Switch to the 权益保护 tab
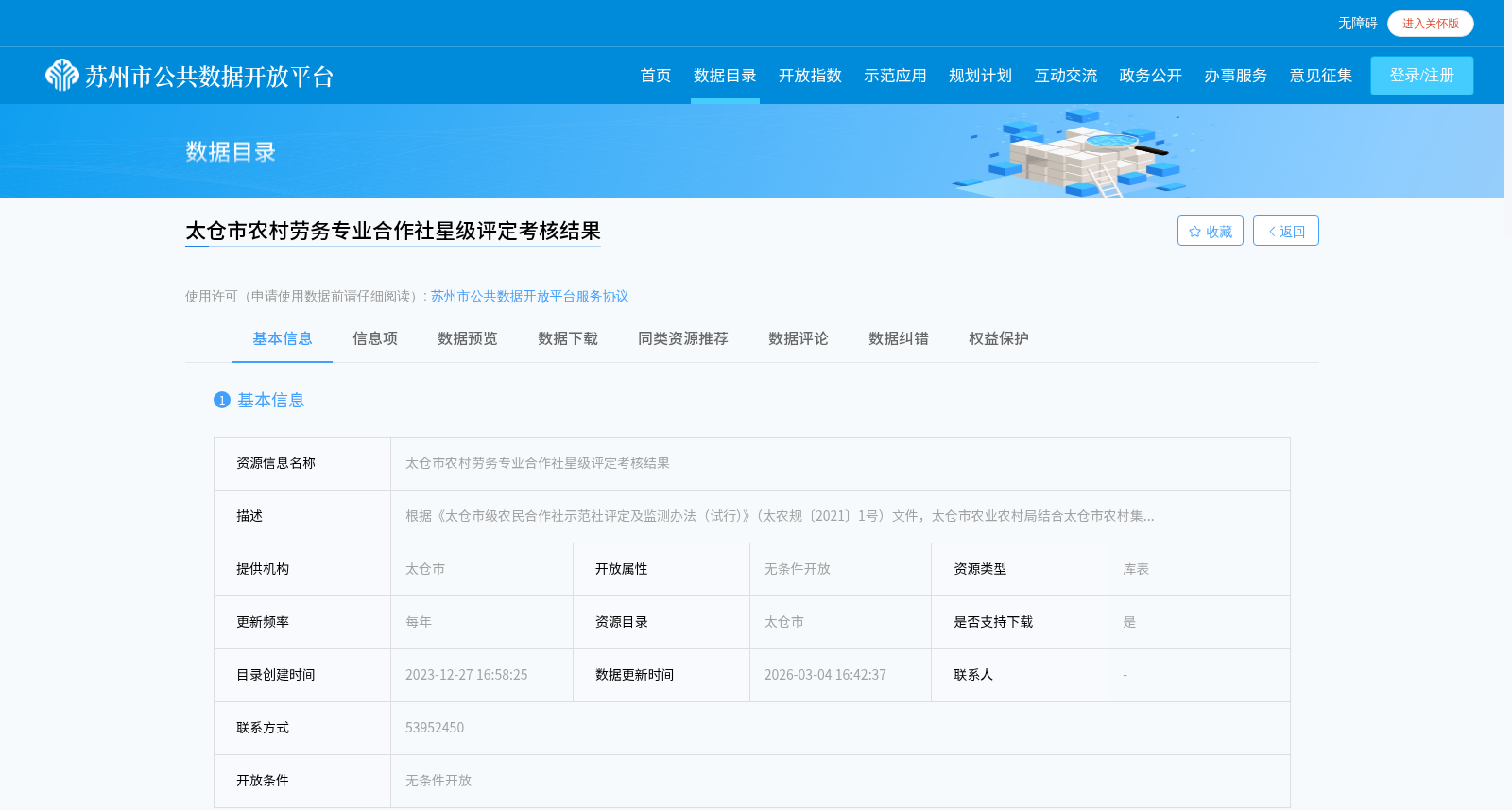This screenshot has height=810, width=1512. 998,338
